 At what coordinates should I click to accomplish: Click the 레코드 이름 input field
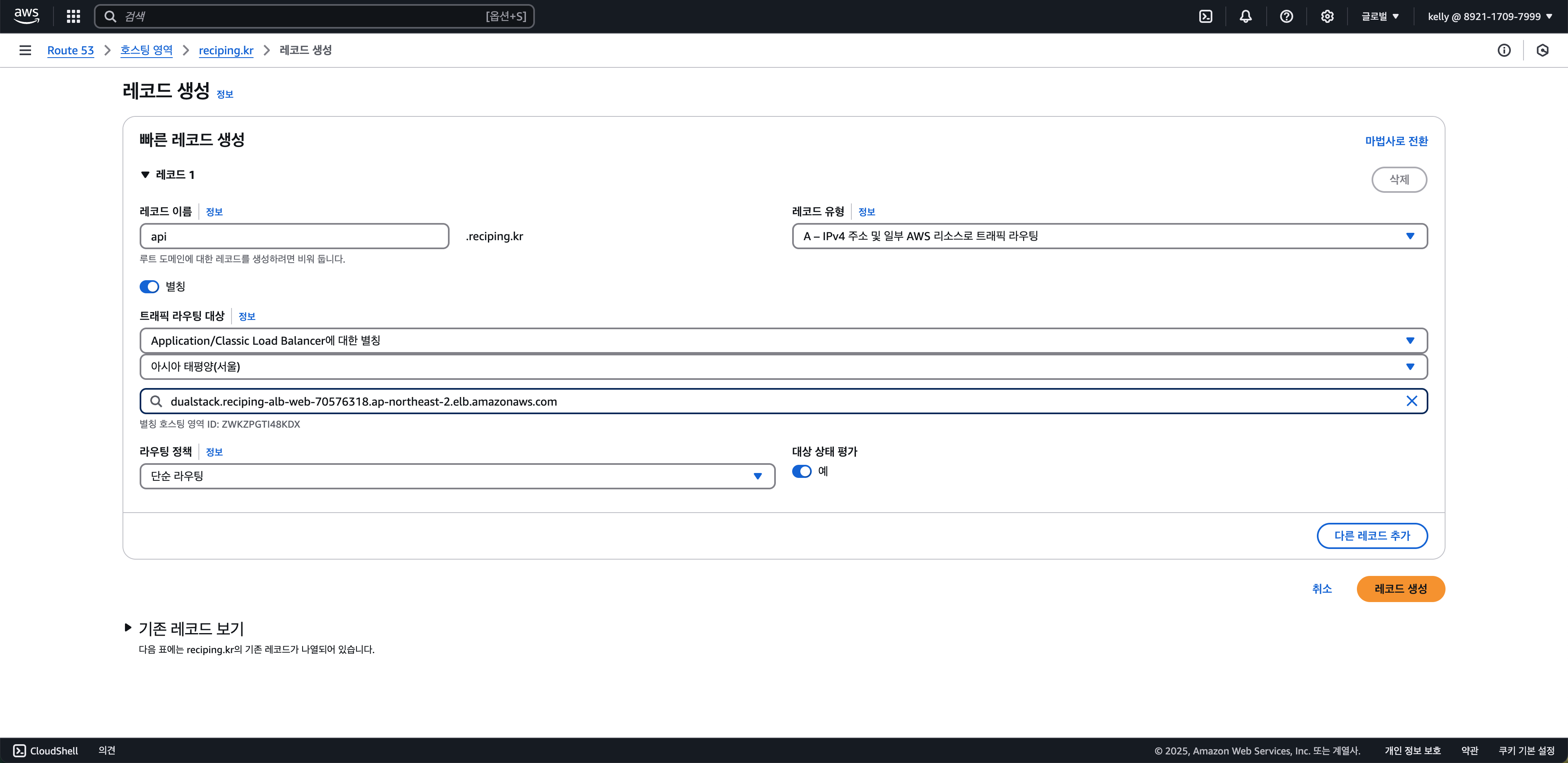294,236
